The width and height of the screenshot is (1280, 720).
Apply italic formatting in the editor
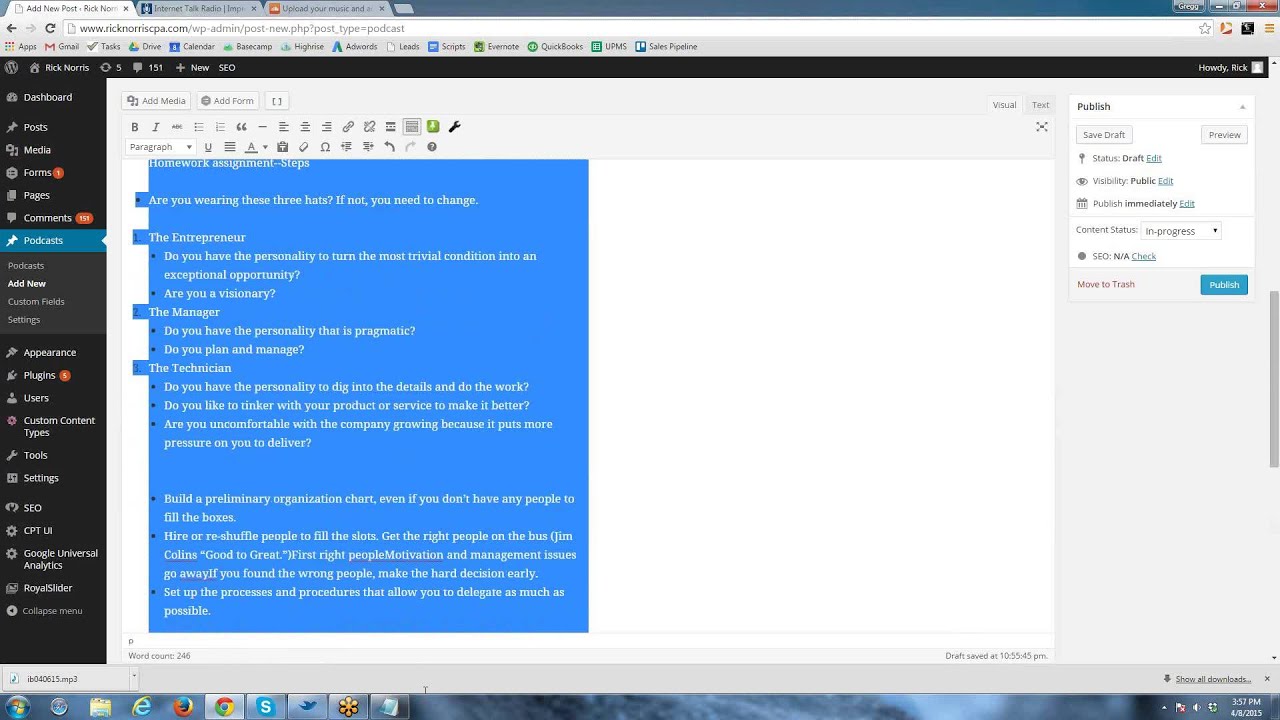click(x=156, y=127)
